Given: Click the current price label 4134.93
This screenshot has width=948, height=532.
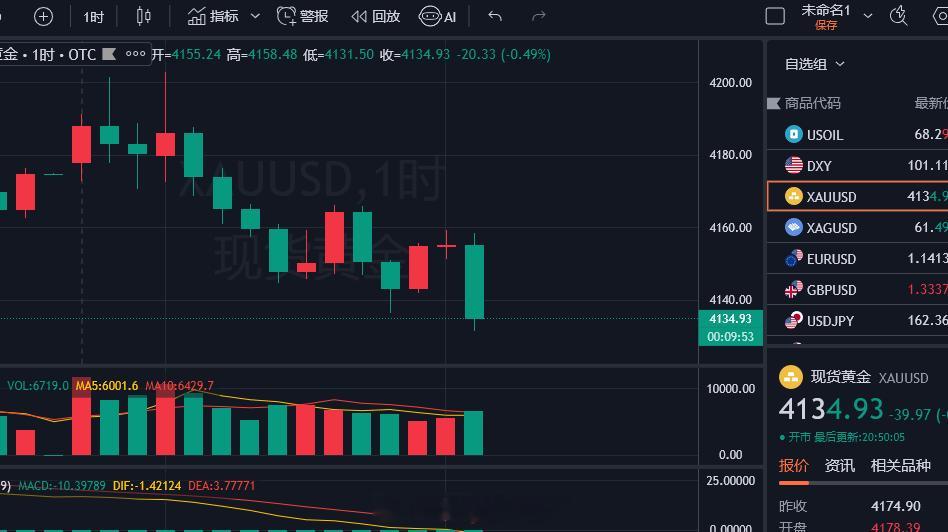Looking at the screenshot, I should point(730,319).
